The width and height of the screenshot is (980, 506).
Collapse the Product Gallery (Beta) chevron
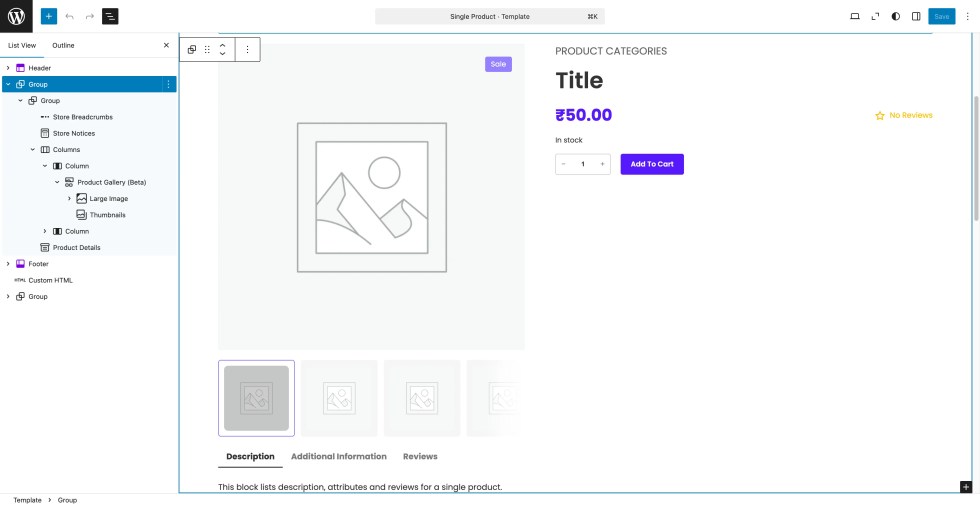(x=58, y=182)
